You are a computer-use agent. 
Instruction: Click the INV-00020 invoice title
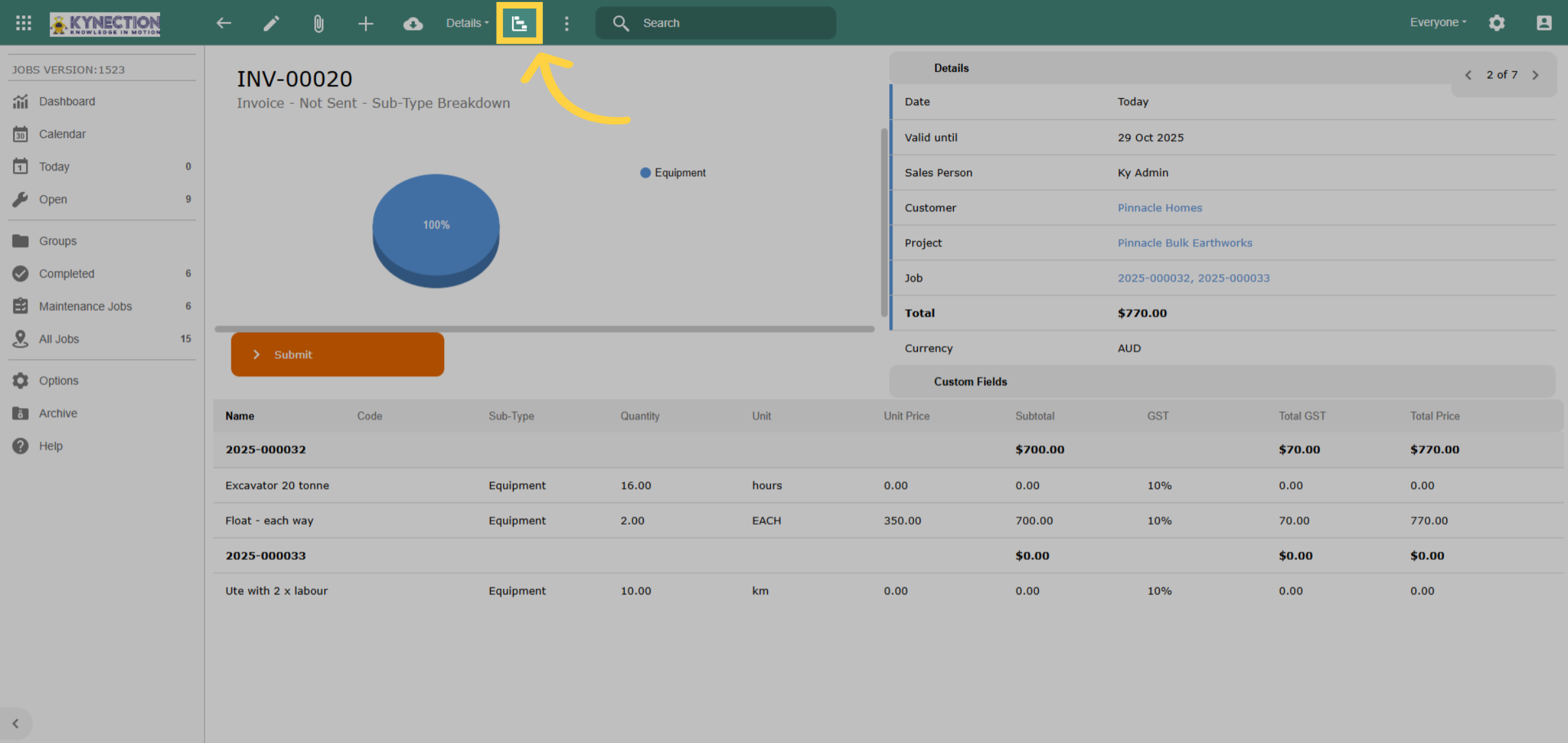(x=295, y=79)
